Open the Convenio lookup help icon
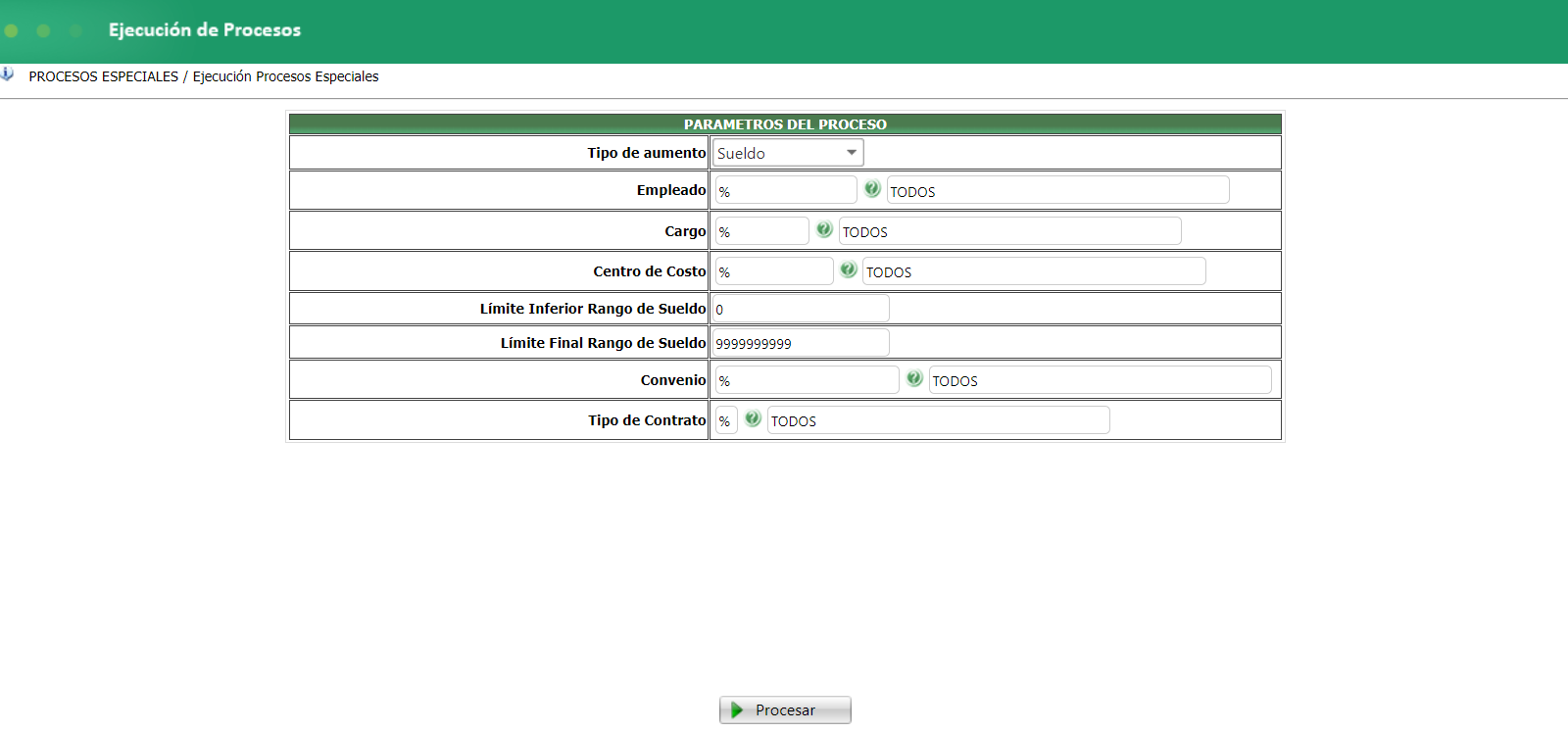Viewport: 1568px width, 733px height. coord(914,378)
